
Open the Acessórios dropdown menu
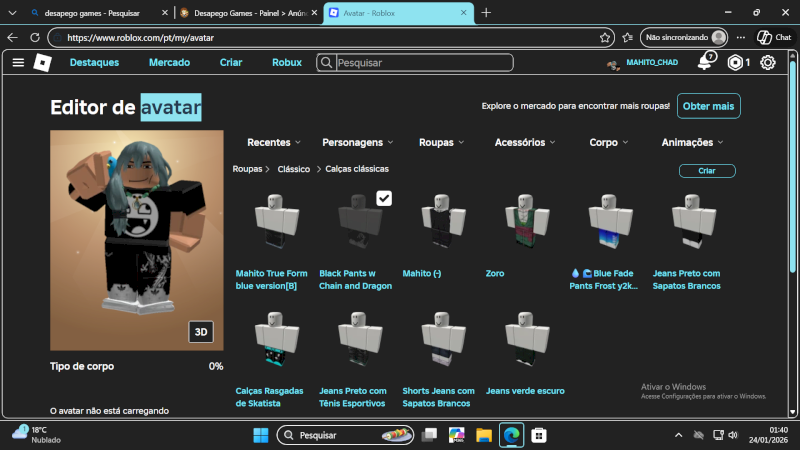click(525, 142)
